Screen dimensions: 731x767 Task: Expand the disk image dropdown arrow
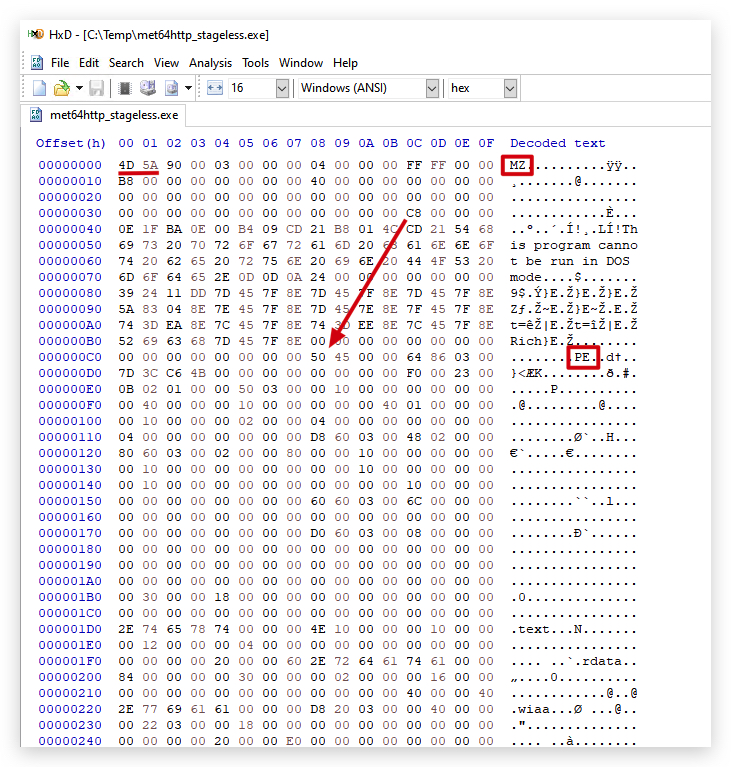point(188,88)
